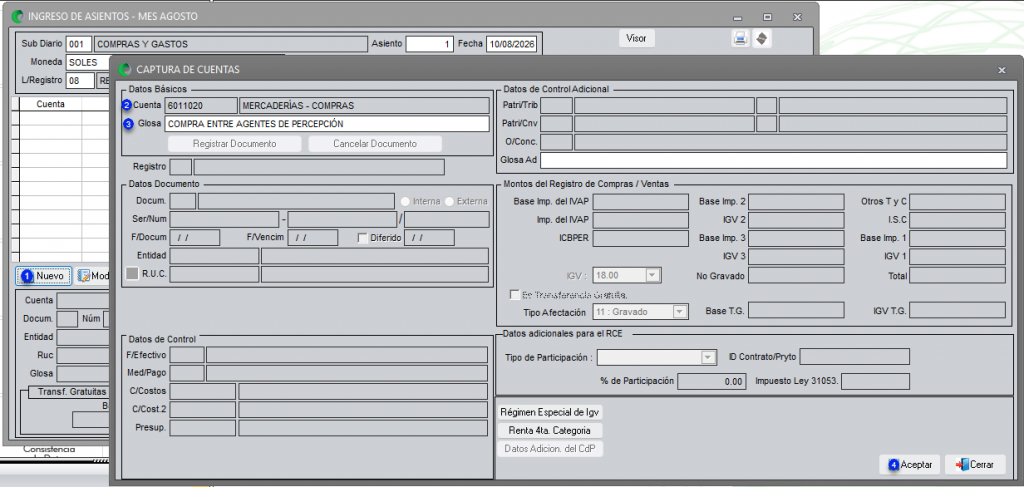
Task: Minimize the Ingreso de Asientos window
Action: (737, 17)
